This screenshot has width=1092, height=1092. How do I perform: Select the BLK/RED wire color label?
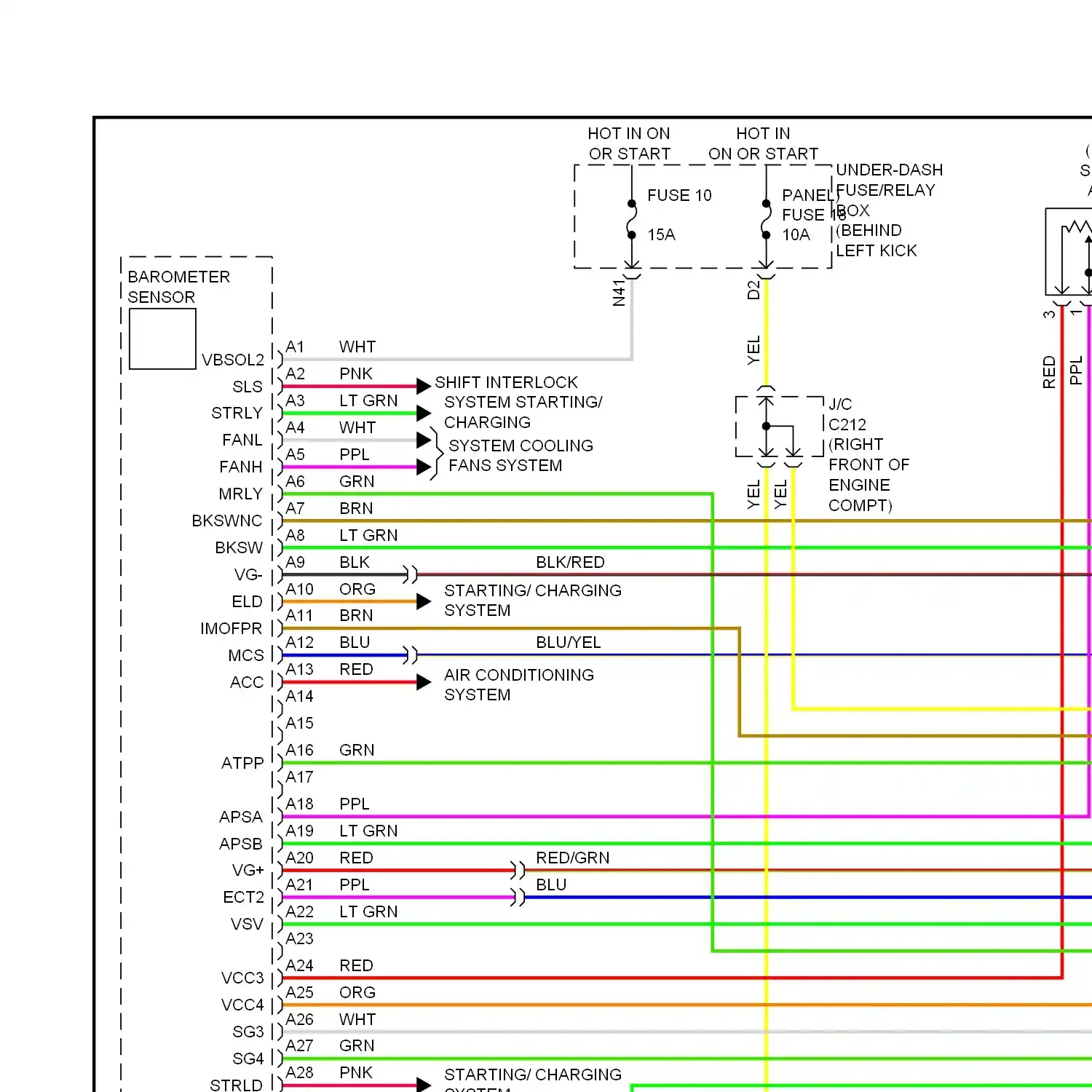(571, 563)
